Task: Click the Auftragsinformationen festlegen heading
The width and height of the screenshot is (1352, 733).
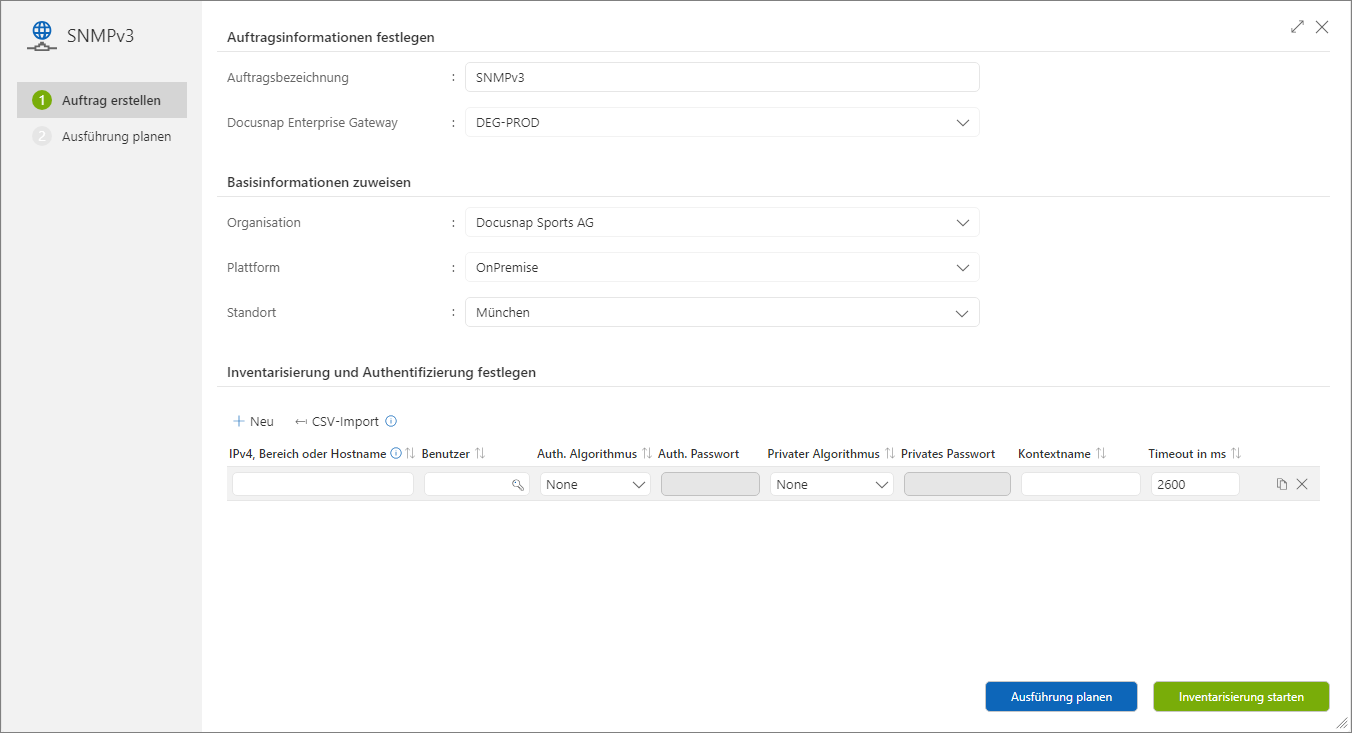Action: [331, 38]
